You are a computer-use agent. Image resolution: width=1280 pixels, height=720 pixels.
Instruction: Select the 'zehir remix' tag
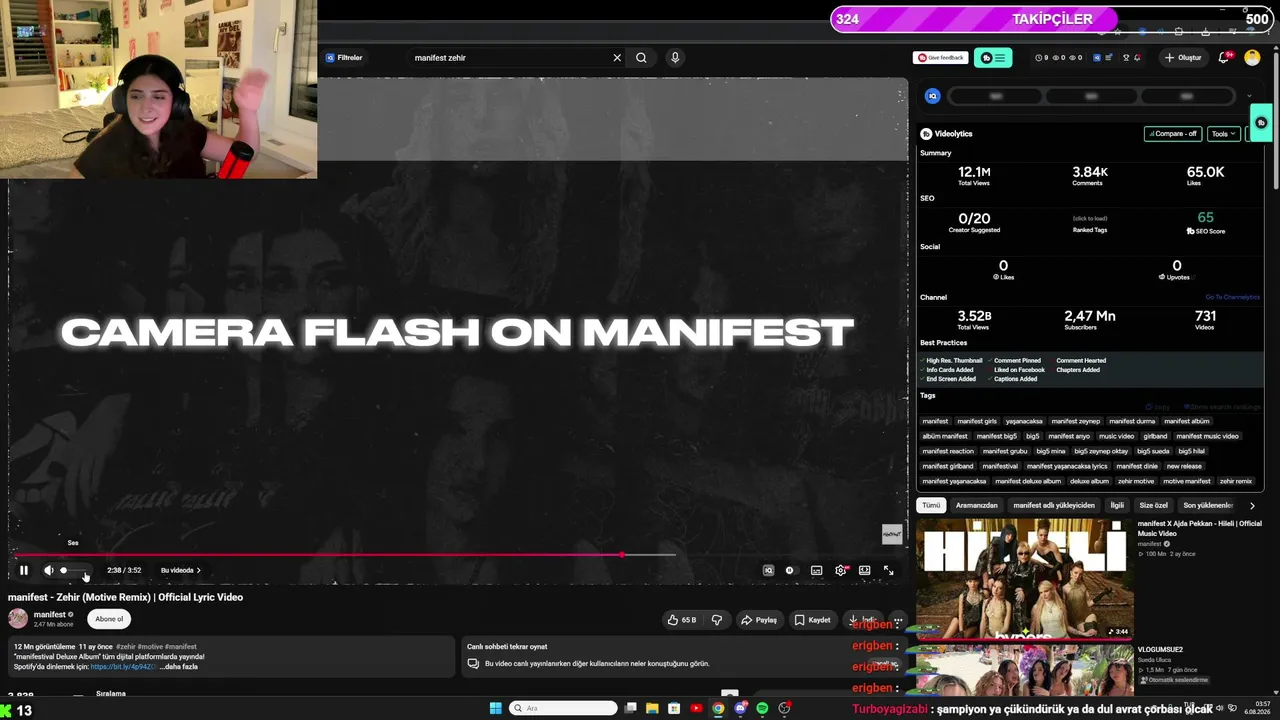pos(1236,481)
